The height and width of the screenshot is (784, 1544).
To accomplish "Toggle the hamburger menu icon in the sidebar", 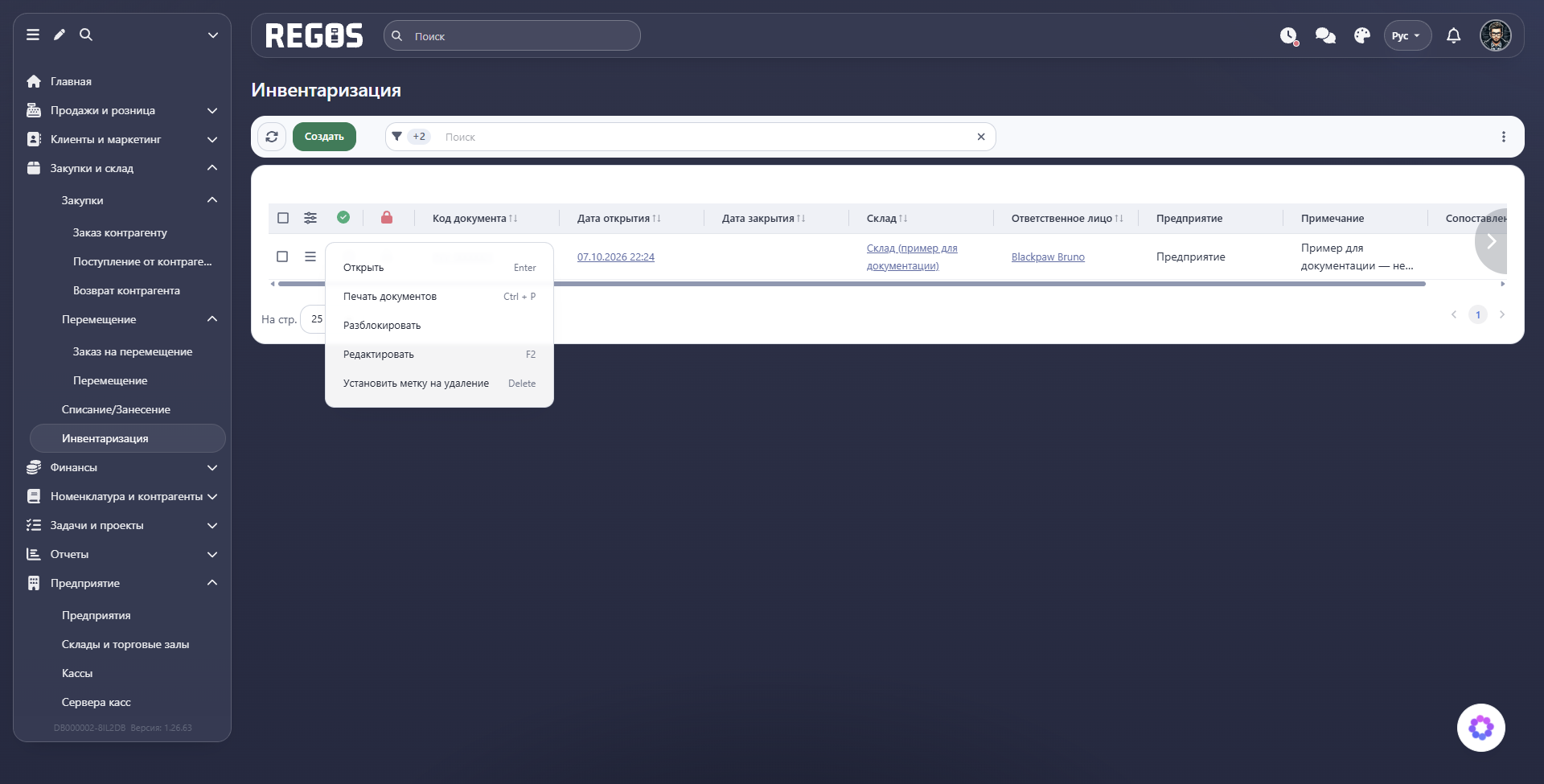I will click(x=33, y=35).
